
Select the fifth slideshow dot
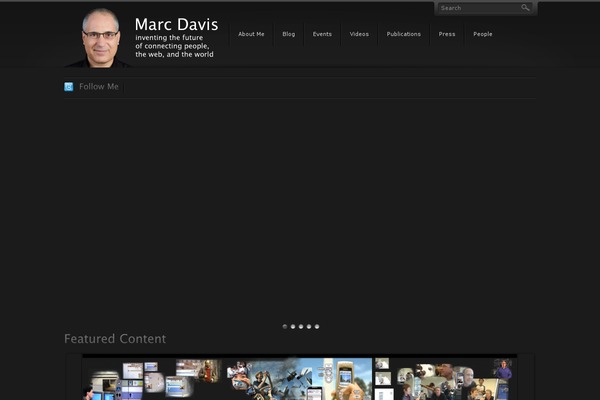point(317,327)
